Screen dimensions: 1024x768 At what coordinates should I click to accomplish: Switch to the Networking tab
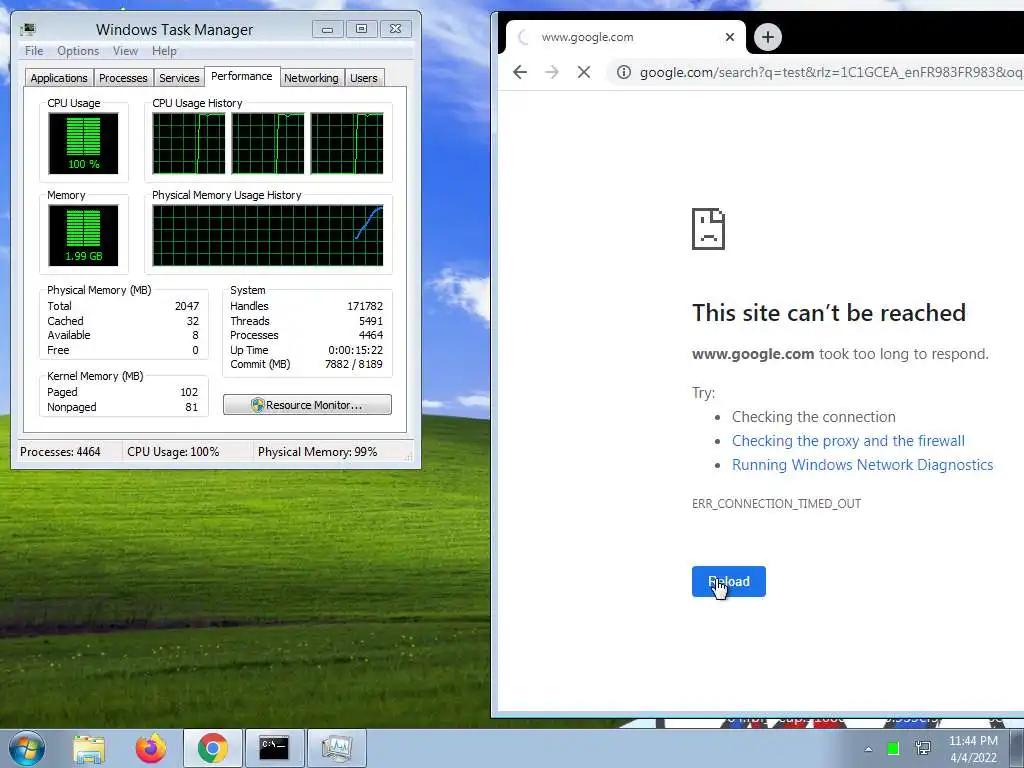pyautogui.click(x=311, y=78)
